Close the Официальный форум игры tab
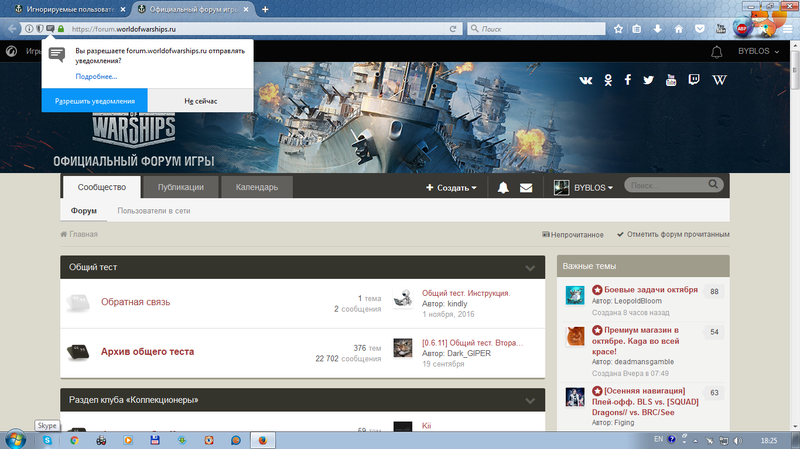800x449 pixels. [246, 9]
